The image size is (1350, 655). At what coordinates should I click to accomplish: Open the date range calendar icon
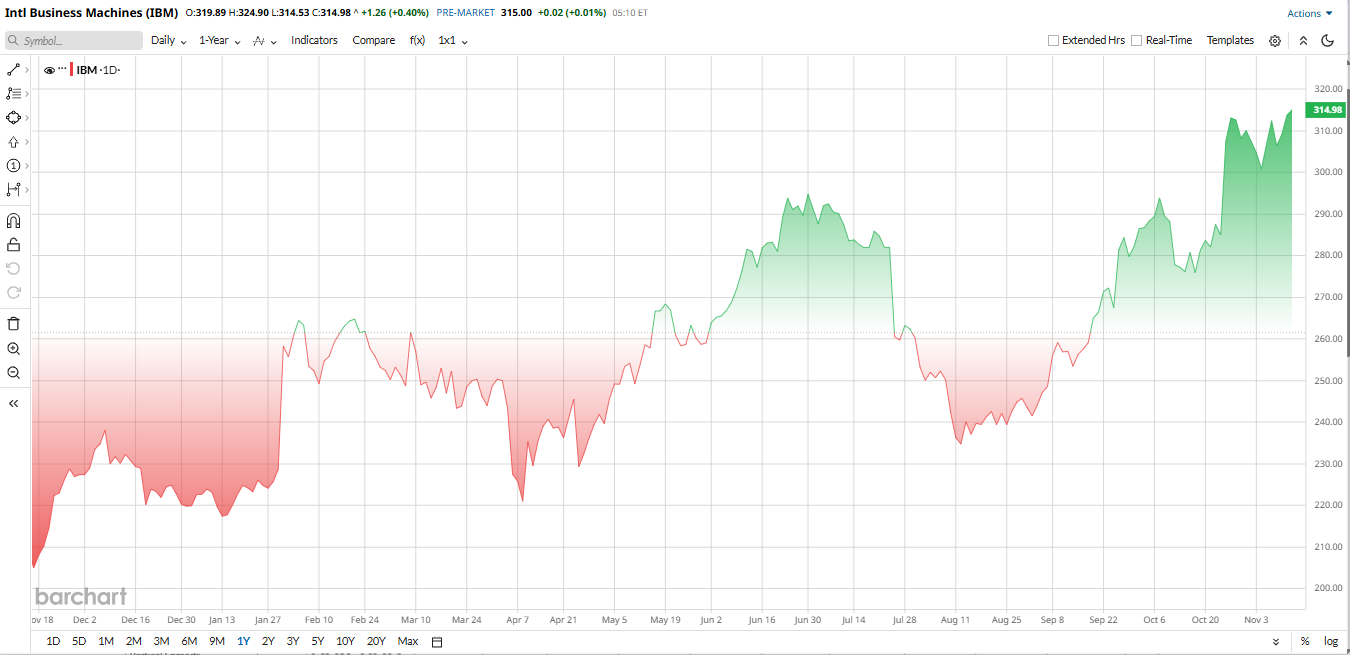click(437, 642)
